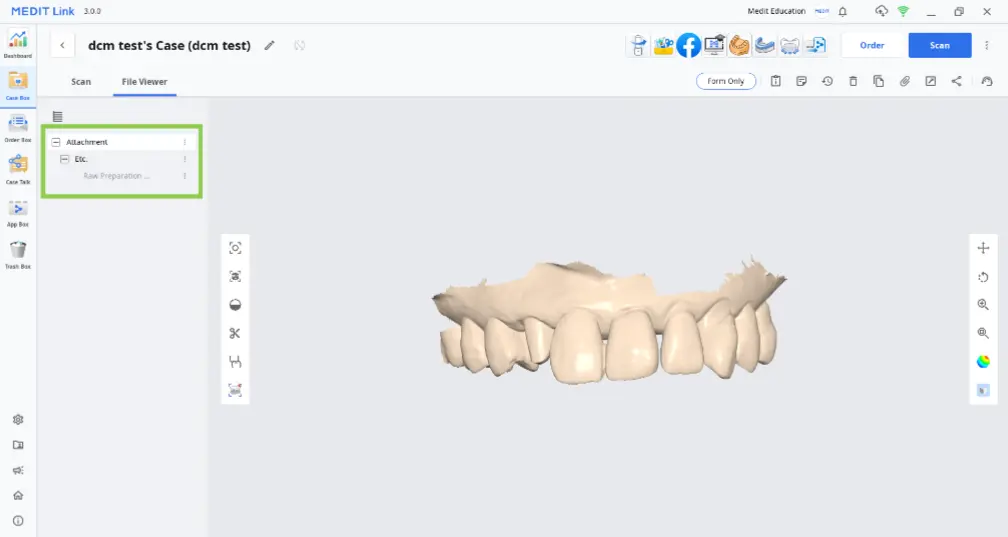Image resolution: width=1008 pixels, height=537 pixels.
Task: Launch the blue arch splint app
Action: click(764, 45)
